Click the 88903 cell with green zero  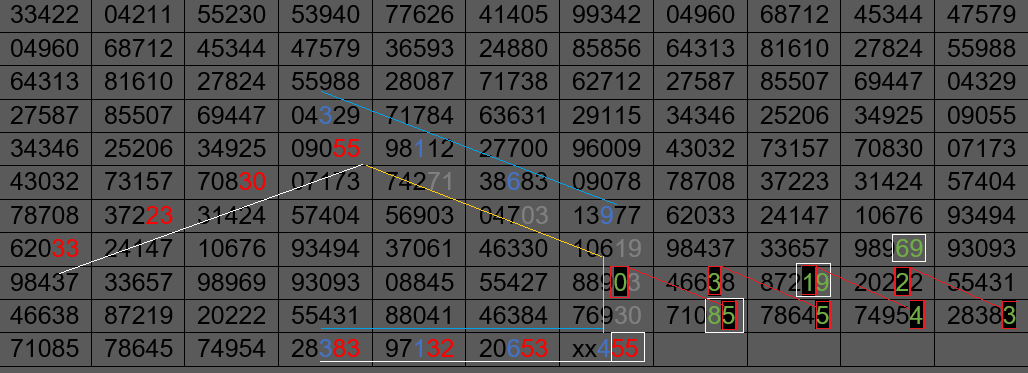606,283
